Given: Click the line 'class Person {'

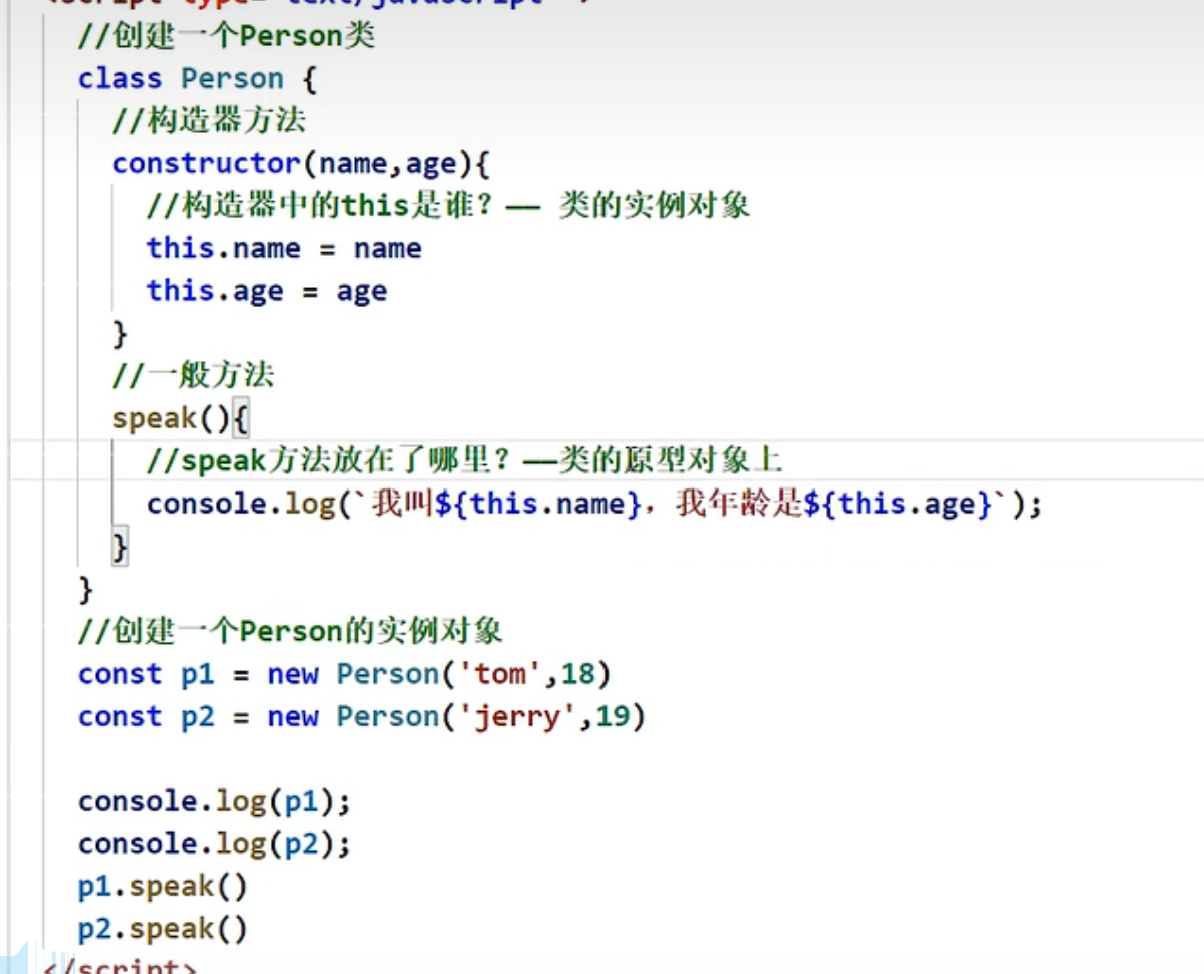Looking at the screenshot, I should tap(197, 79).
